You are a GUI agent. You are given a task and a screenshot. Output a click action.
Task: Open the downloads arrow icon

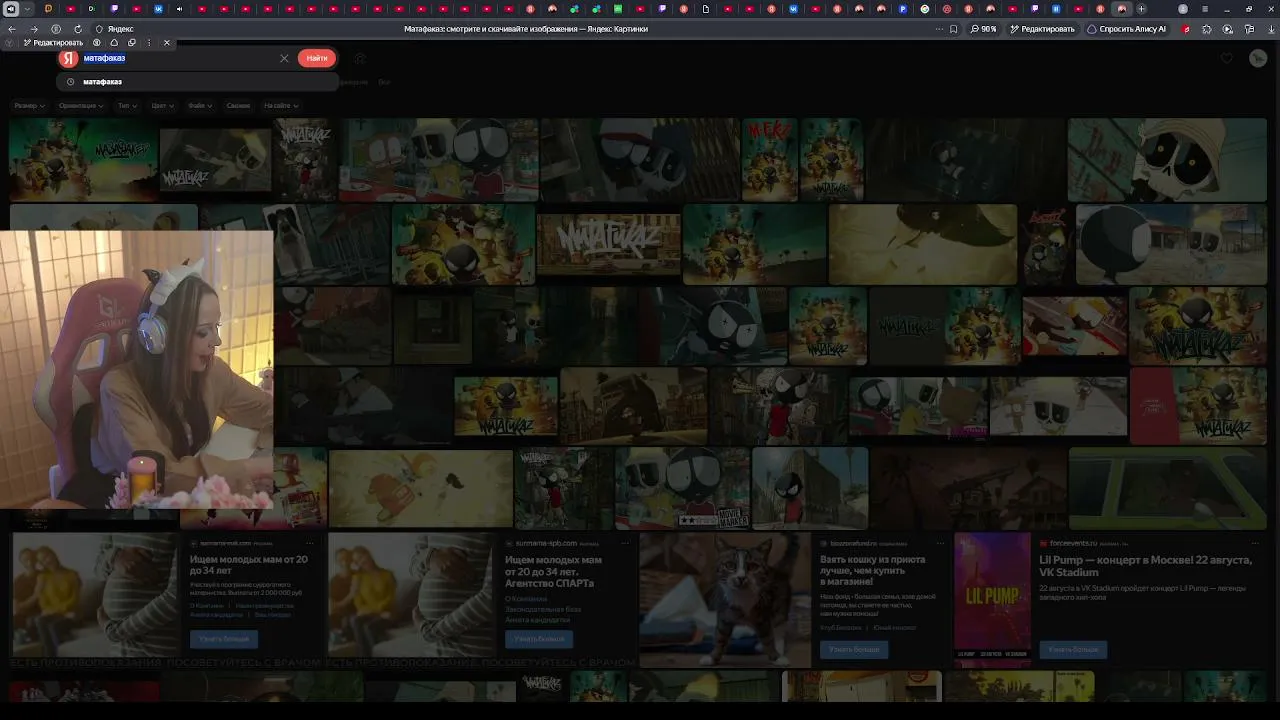point(1270,29)
